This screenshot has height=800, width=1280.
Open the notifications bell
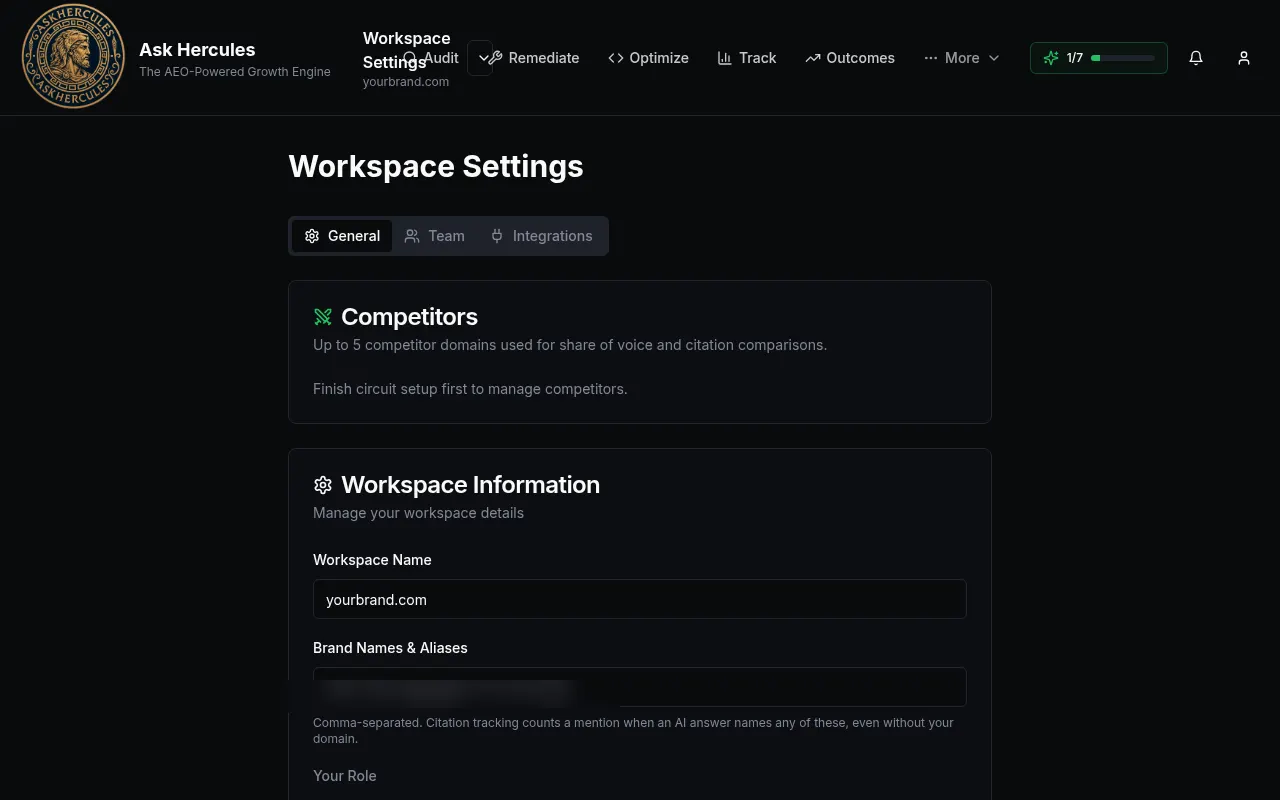pyautogui.click(x=1196, y=58)
